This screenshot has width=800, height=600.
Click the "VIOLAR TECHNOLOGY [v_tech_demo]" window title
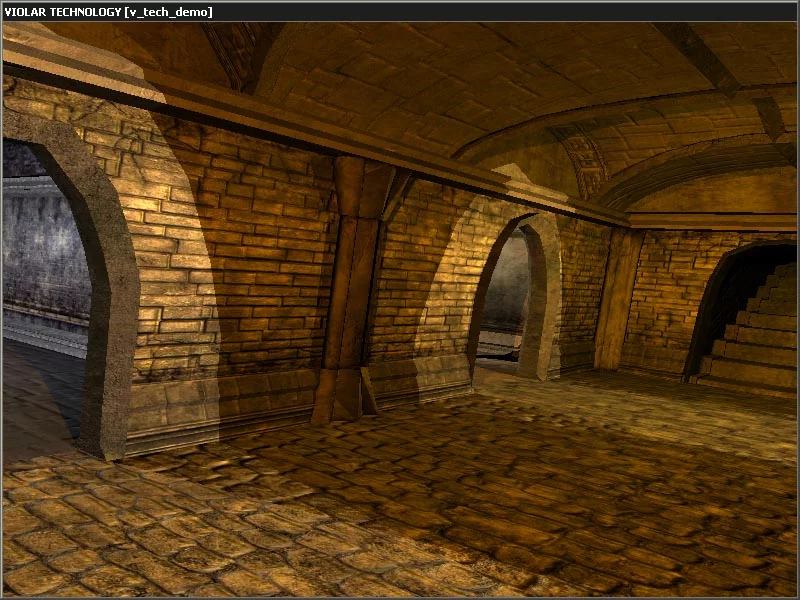point(108,12)
